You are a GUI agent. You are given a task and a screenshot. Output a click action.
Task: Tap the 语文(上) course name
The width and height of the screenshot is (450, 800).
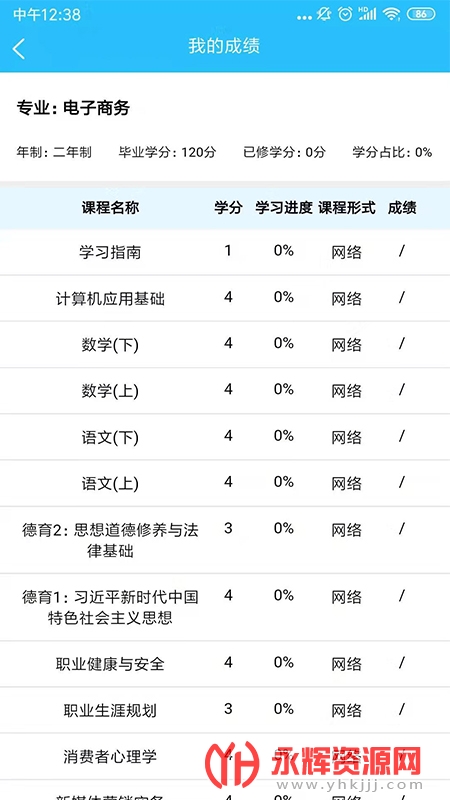[110, 484]
